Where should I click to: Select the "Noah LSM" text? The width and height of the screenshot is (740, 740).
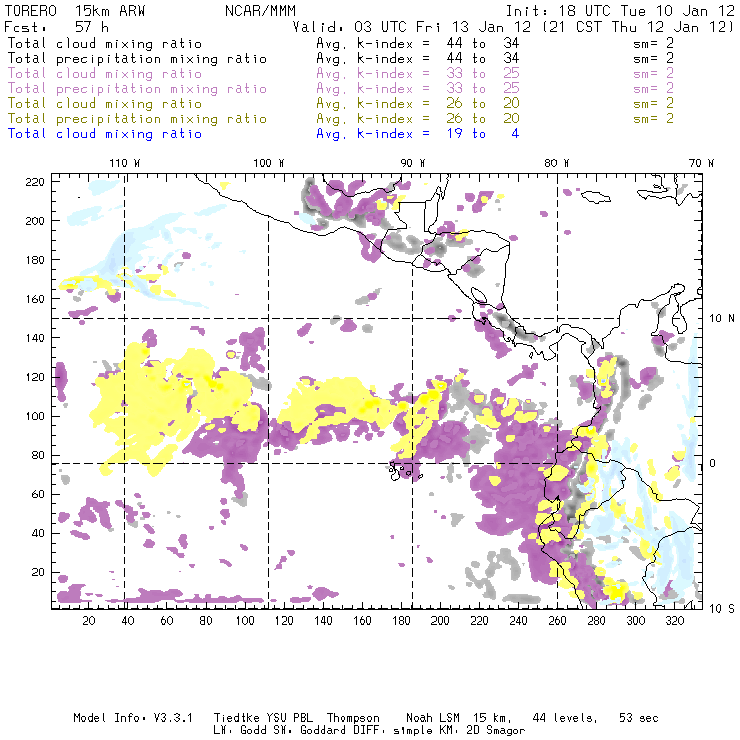(433, 718)
